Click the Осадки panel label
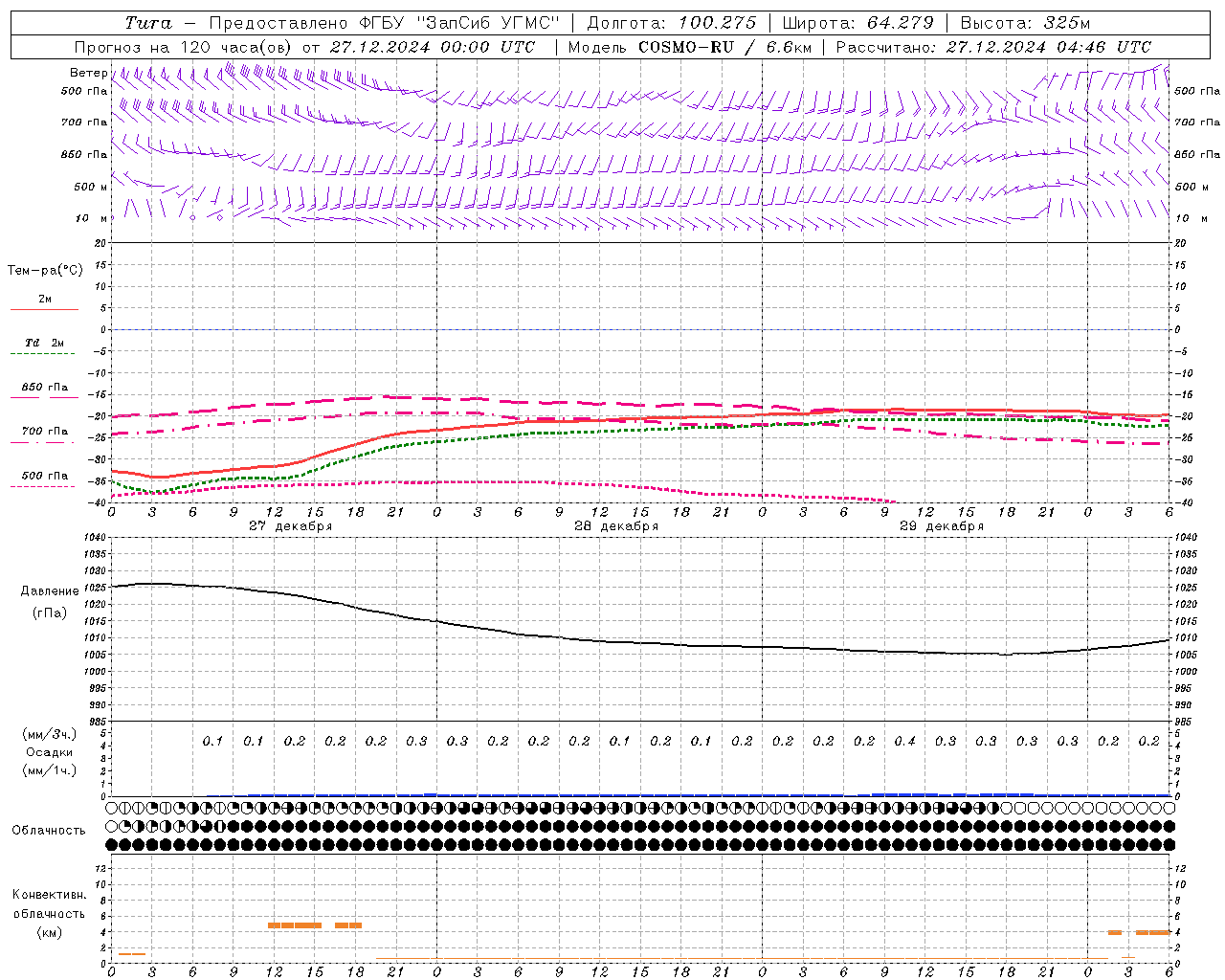This screenshot has width=1225, height=980. 50,752
